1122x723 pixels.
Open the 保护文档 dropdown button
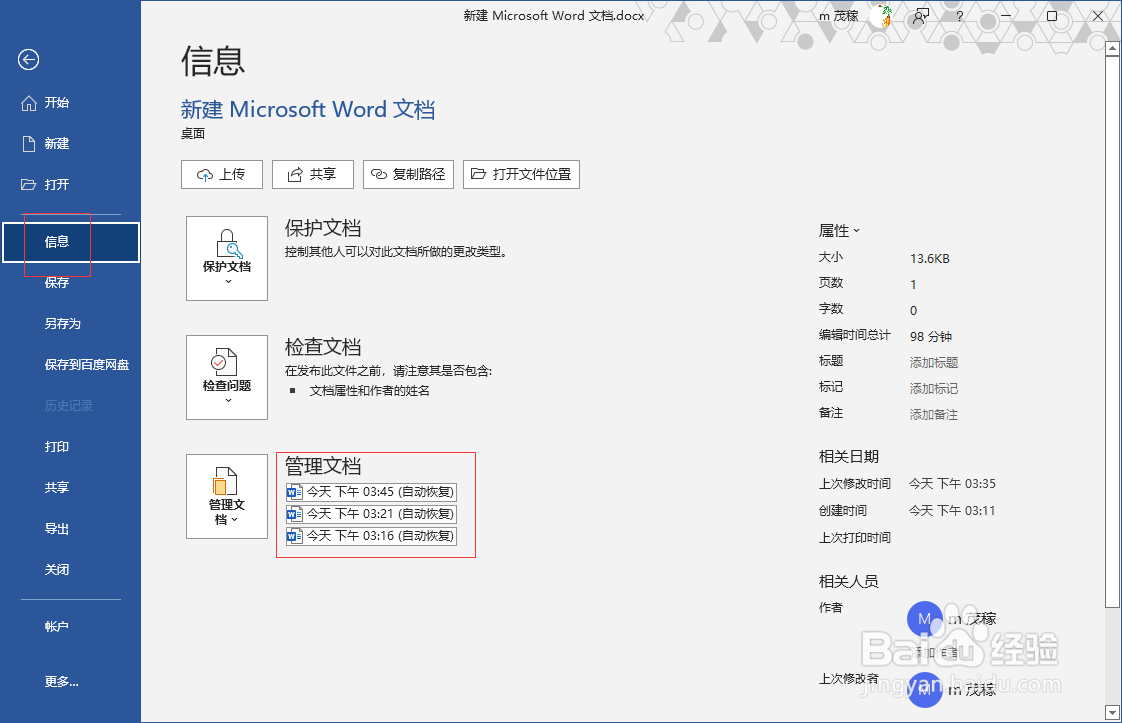(227, 258)
